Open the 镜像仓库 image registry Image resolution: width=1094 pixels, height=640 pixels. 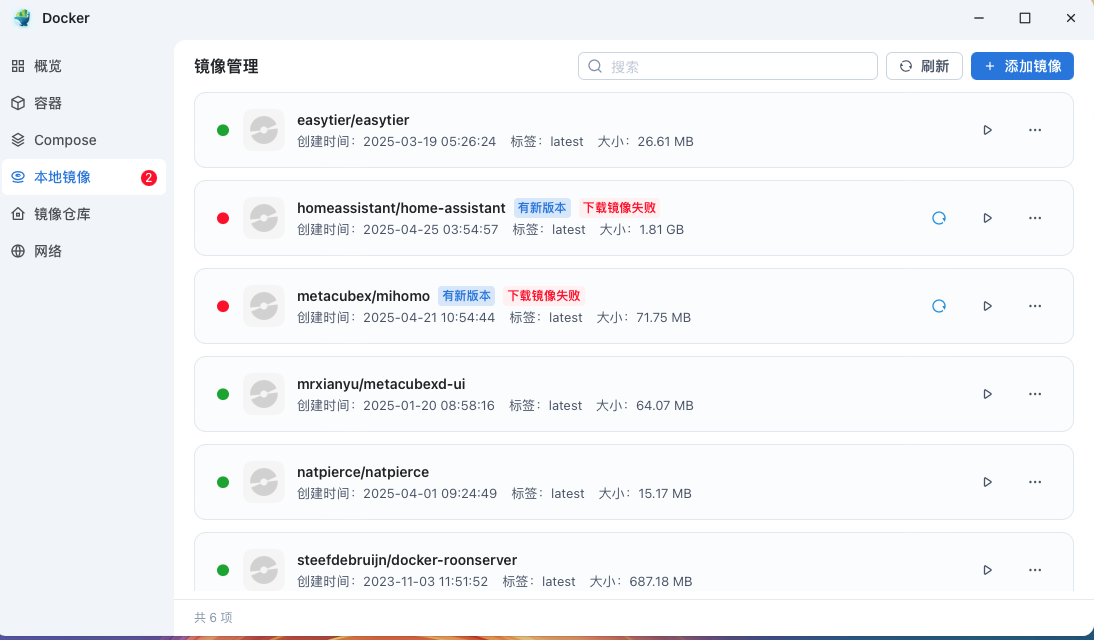(x=84, y=214)
